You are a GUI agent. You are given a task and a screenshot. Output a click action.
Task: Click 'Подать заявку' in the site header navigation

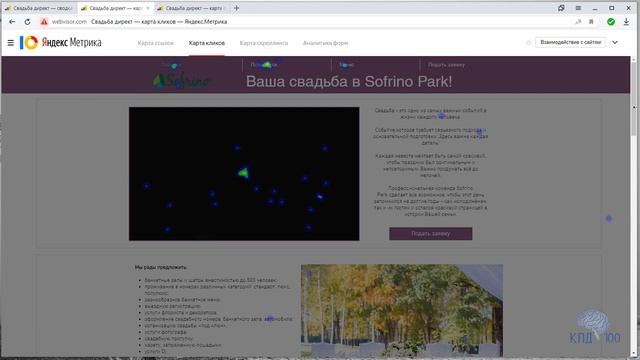click(446, 65)
